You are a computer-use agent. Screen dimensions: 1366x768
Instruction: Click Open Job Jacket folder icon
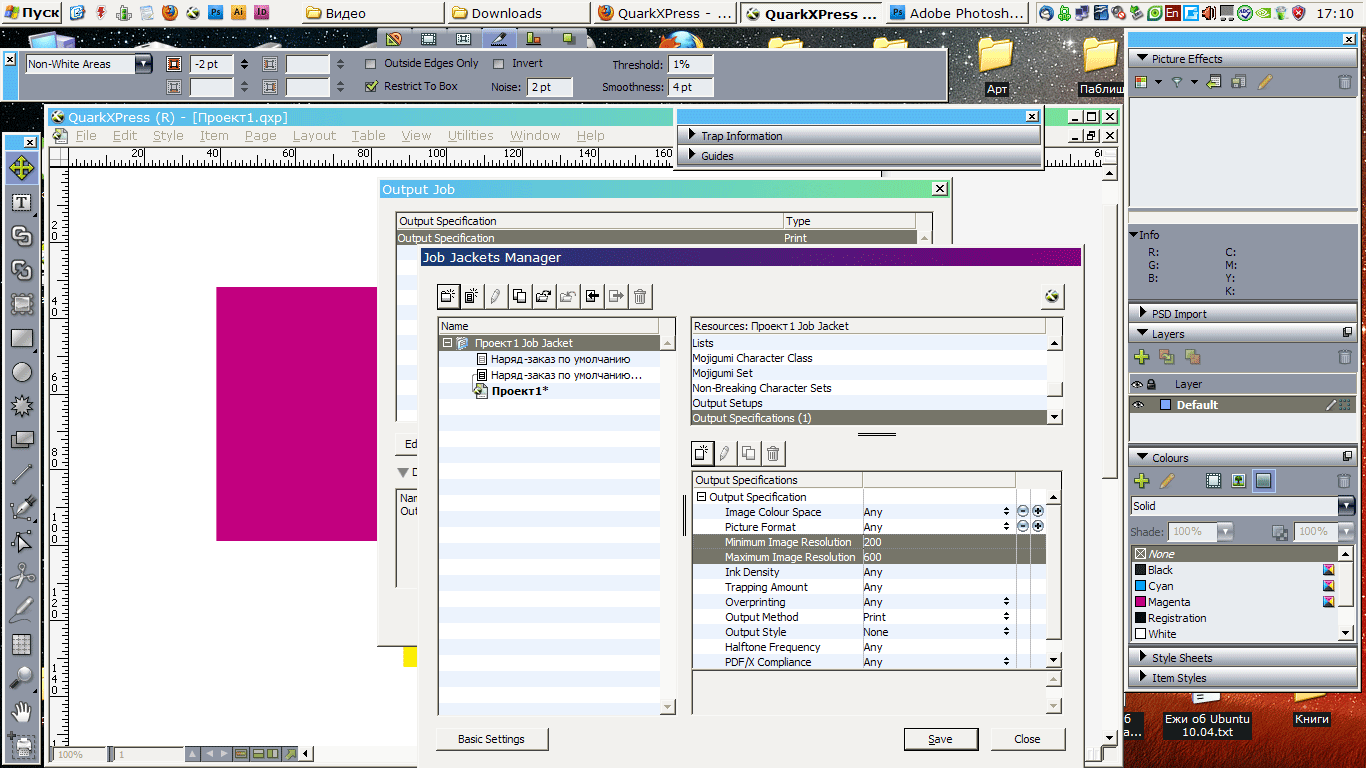pyautogui.click(x=544, y=296)
